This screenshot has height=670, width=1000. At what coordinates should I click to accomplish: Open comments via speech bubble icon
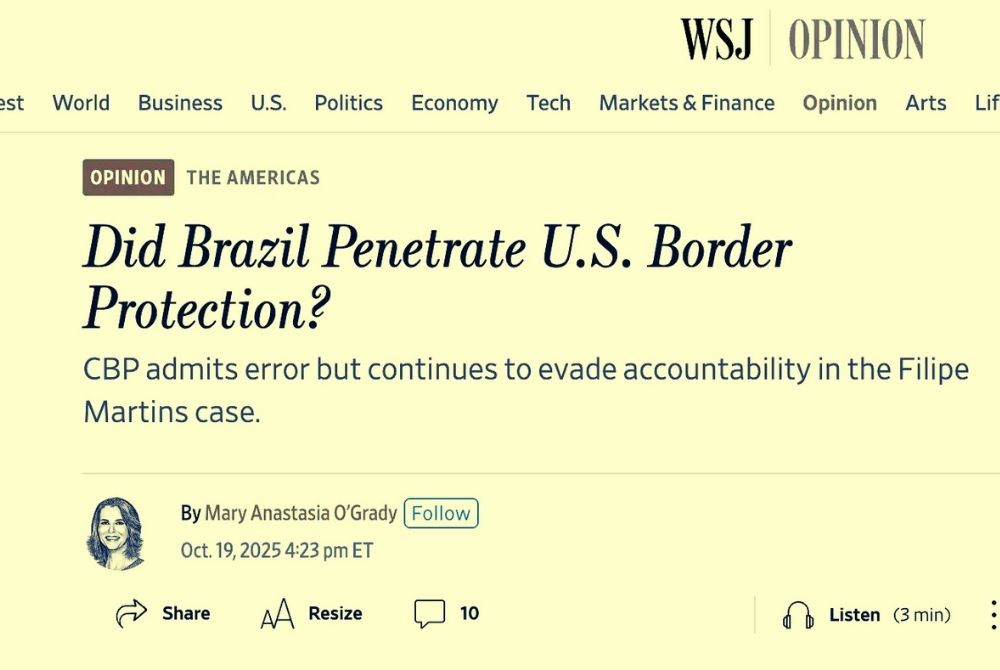[x=429, y=613]
